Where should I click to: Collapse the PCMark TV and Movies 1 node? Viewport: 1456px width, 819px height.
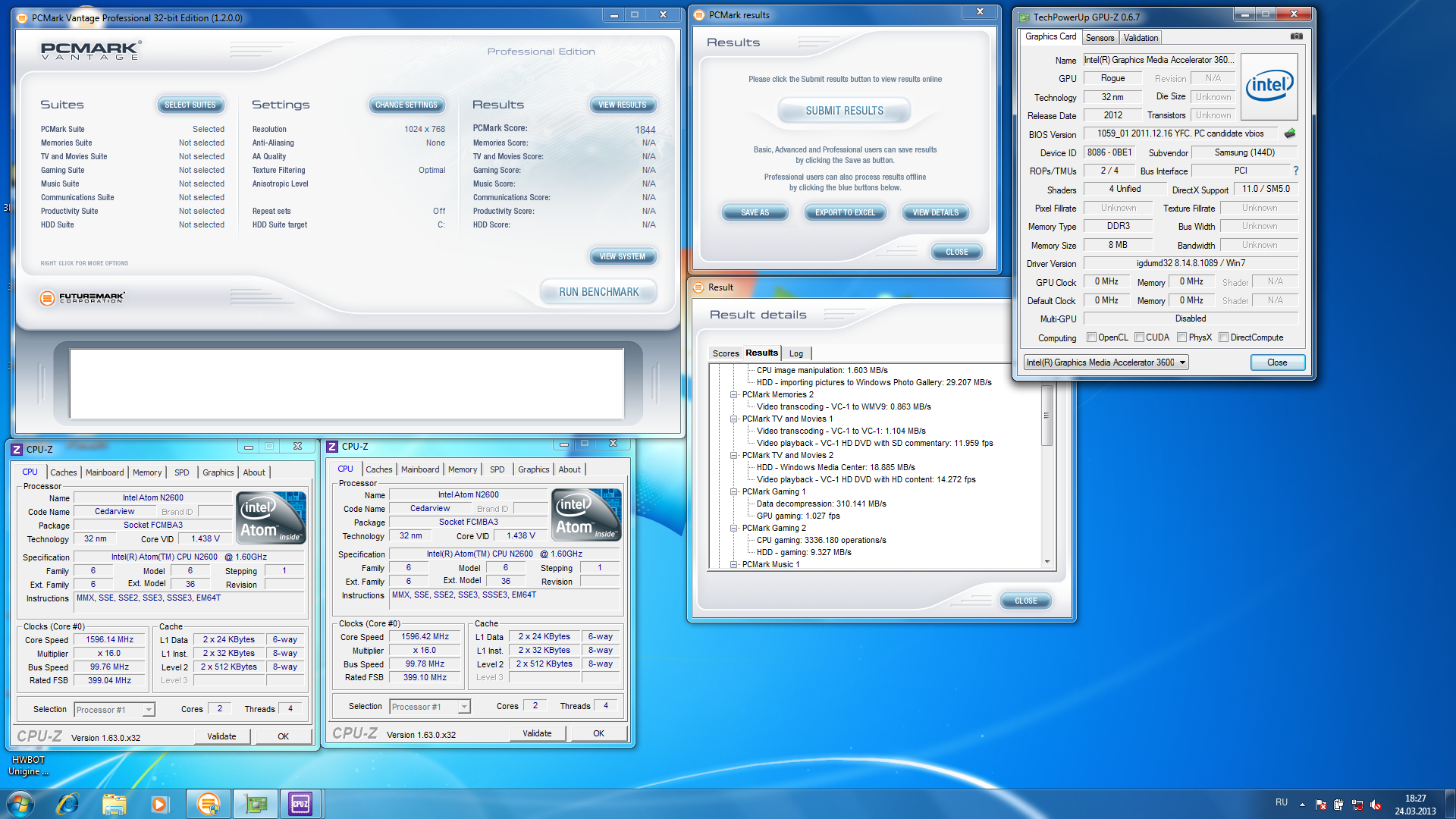[x=733, y=419]
